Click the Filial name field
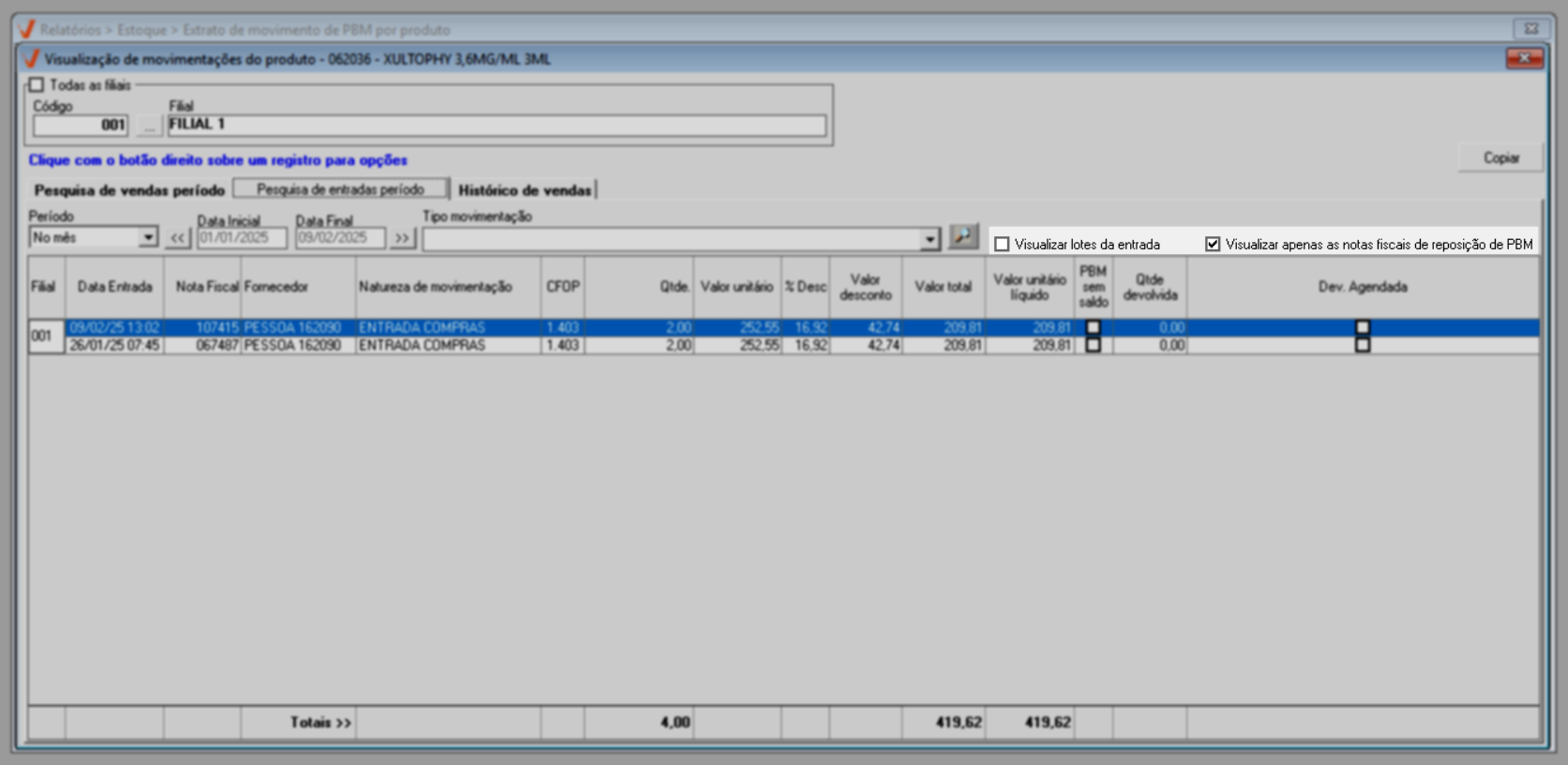1568x765 pixels. click(x=497, y=125)
